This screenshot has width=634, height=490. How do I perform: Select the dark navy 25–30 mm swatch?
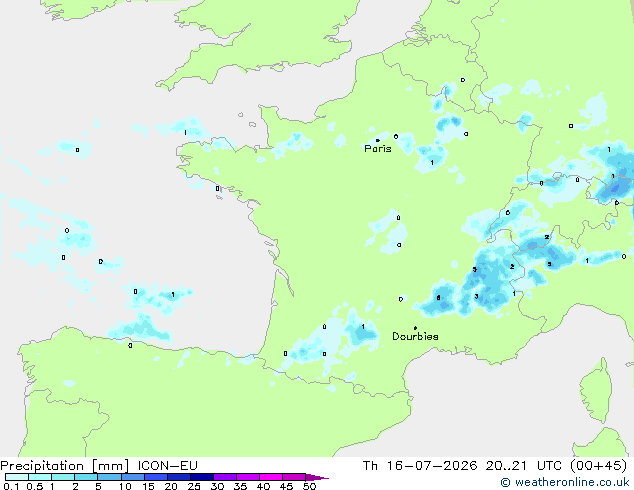click(202, 477)
